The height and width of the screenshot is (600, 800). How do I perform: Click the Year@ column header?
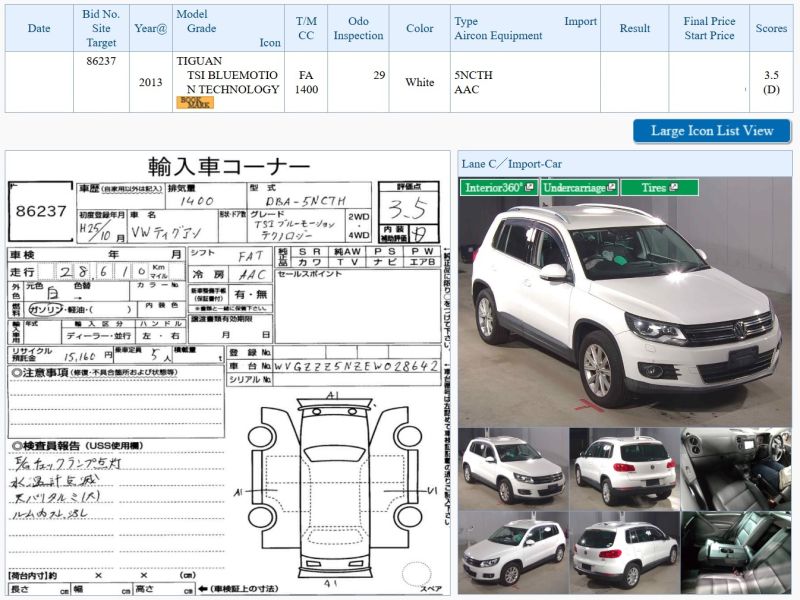(151, 28)
